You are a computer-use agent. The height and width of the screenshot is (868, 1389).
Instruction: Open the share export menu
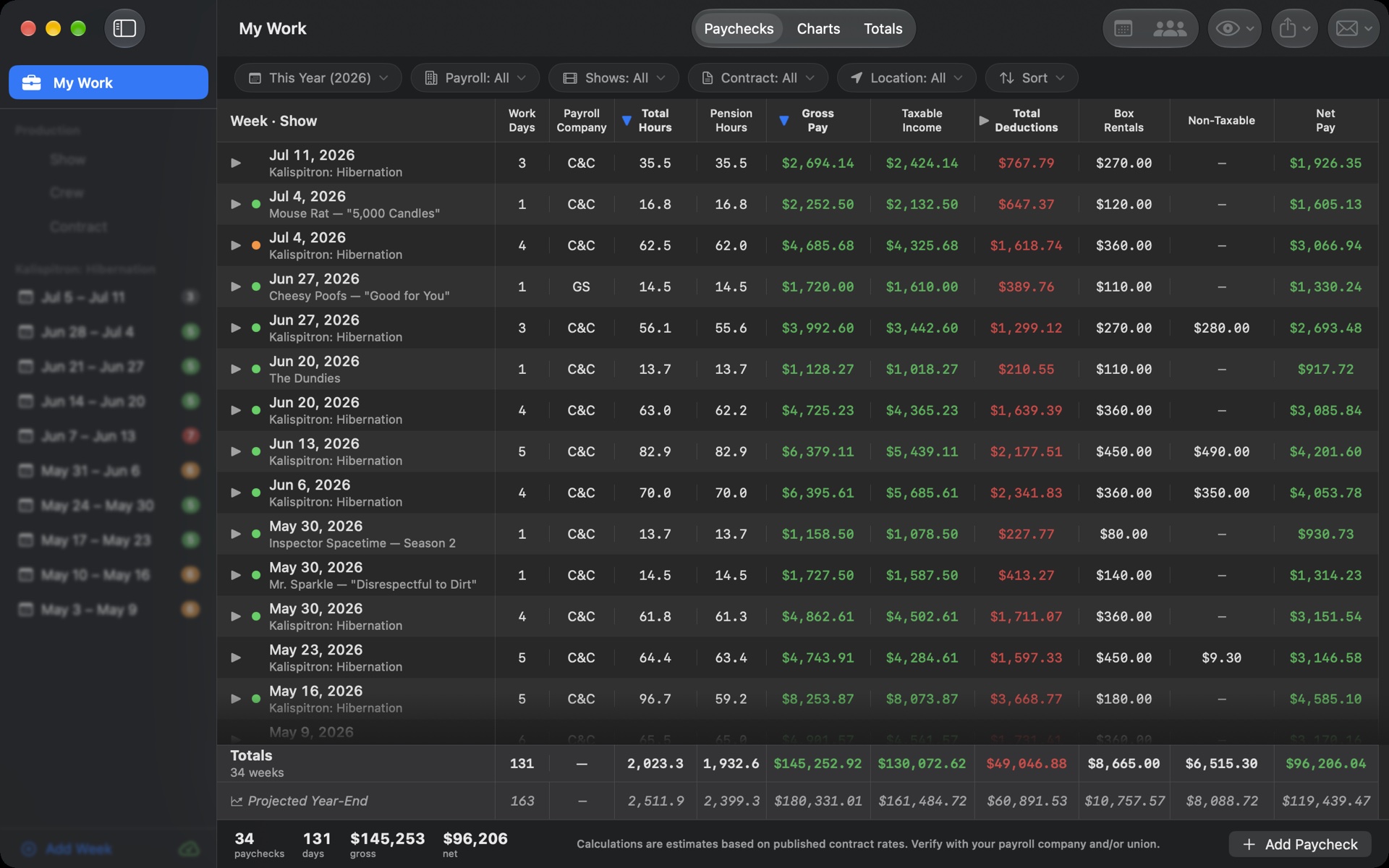point(1294,28)
